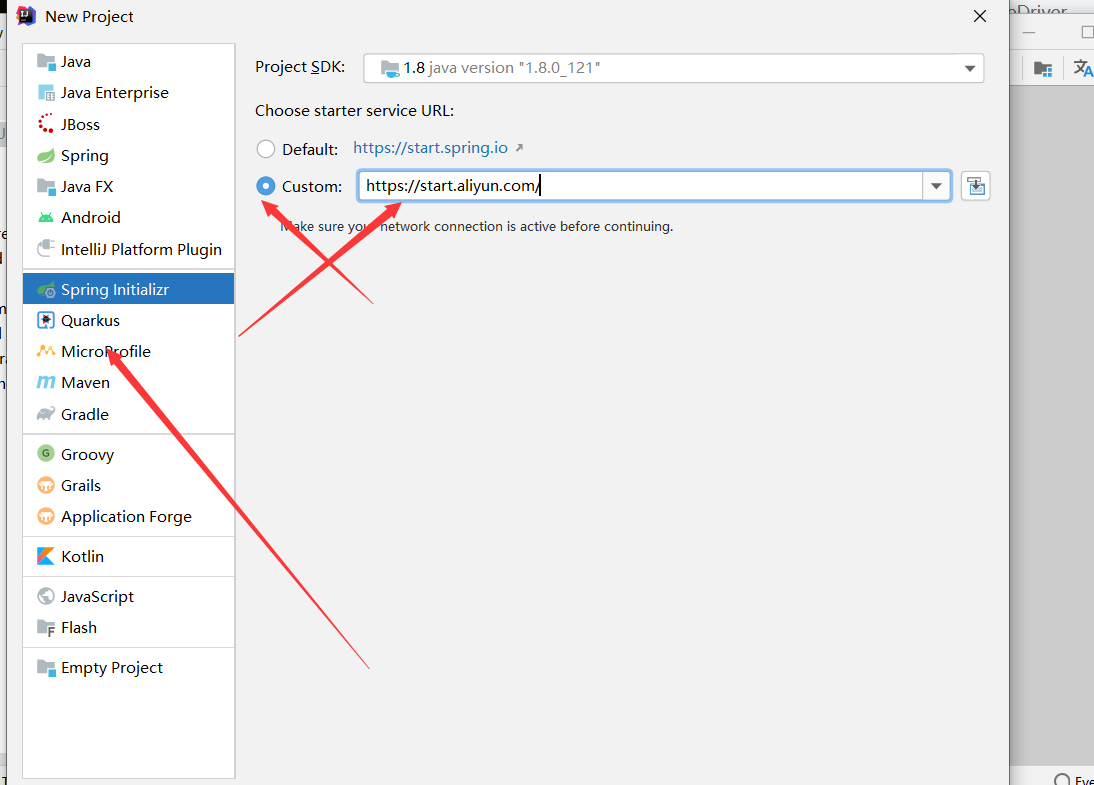Image resolution: width=1094 pixels, height=785 pixels.
Task: Click the JBoss project type icon
Action: coord(76,124)
